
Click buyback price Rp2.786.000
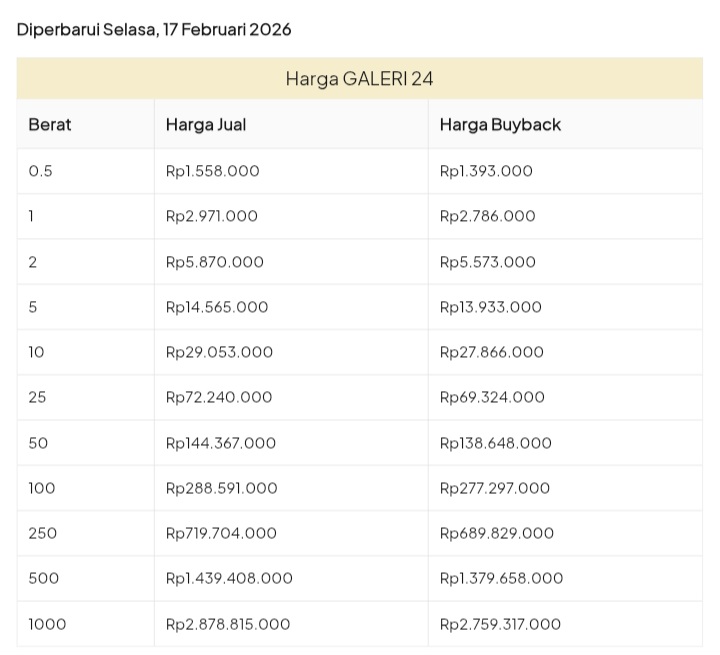[x=487, y=216]
